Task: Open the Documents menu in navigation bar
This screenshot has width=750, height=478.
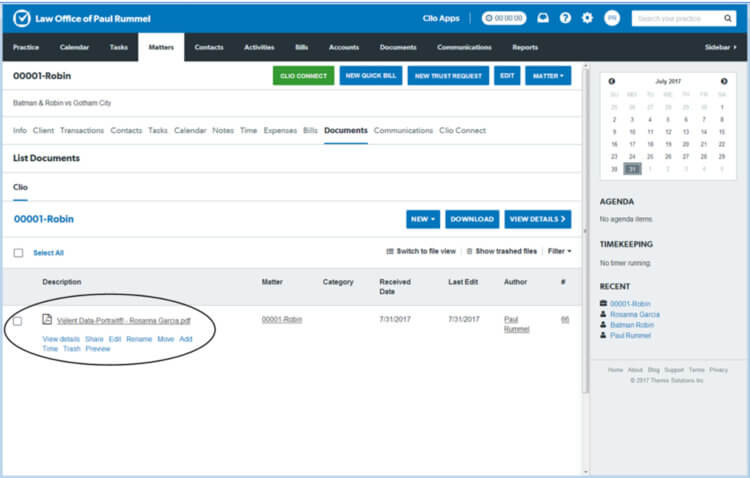Action: (x=398, y=47)
